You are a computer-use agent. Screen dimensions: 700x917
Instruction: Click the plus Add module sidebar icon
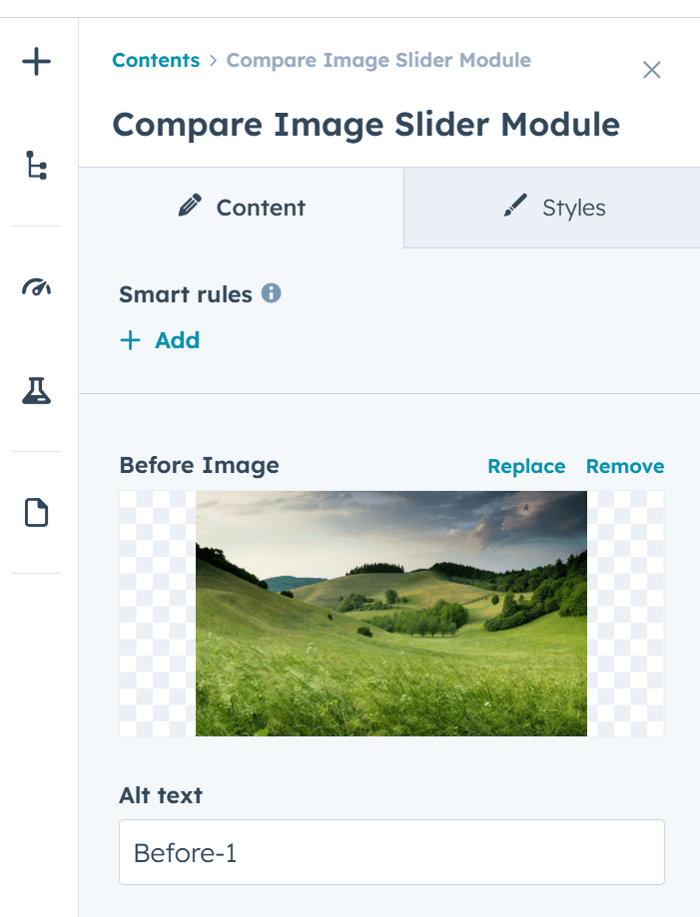coord(36,61)
